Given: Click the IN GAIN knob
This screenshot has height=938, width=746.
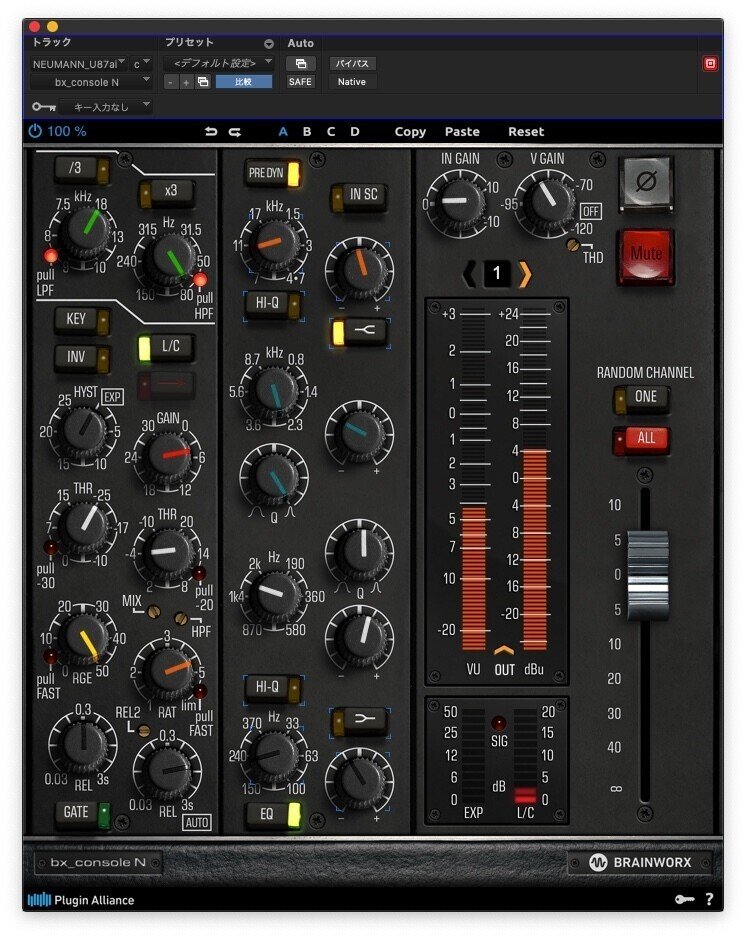Looking at the screenshot, I should tap(461, 202).
